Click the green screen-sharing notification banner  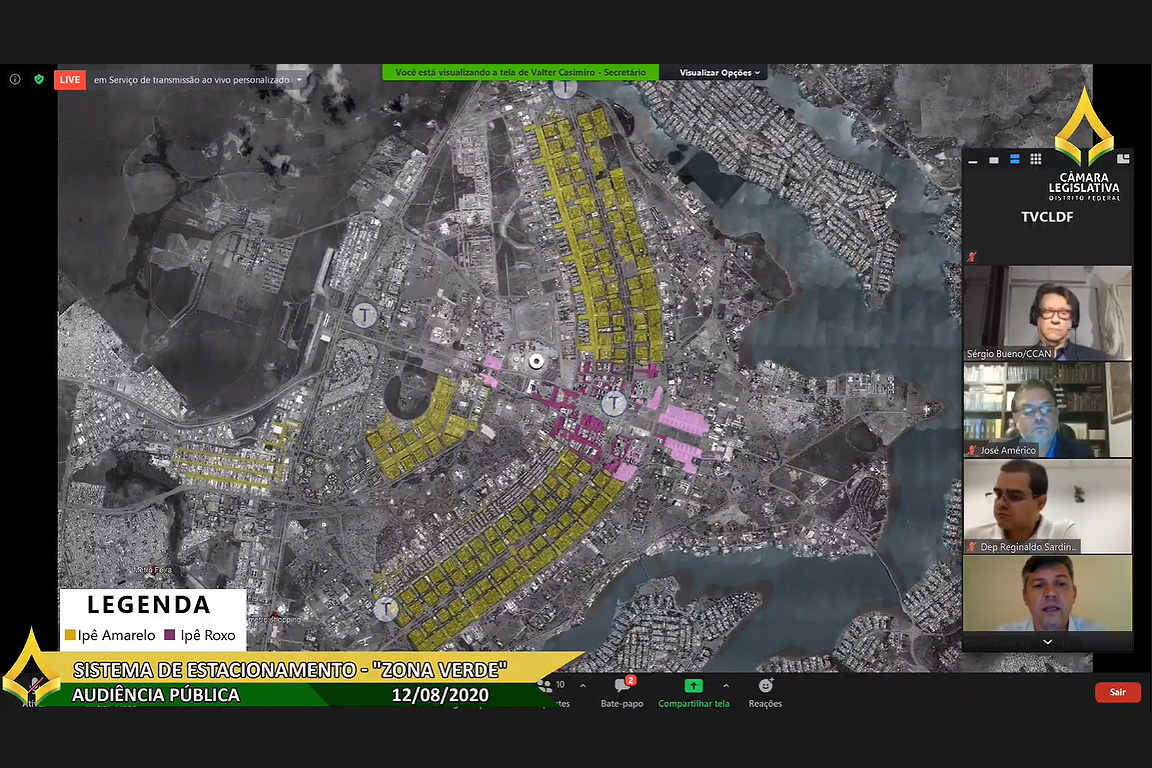click(520, 73)
